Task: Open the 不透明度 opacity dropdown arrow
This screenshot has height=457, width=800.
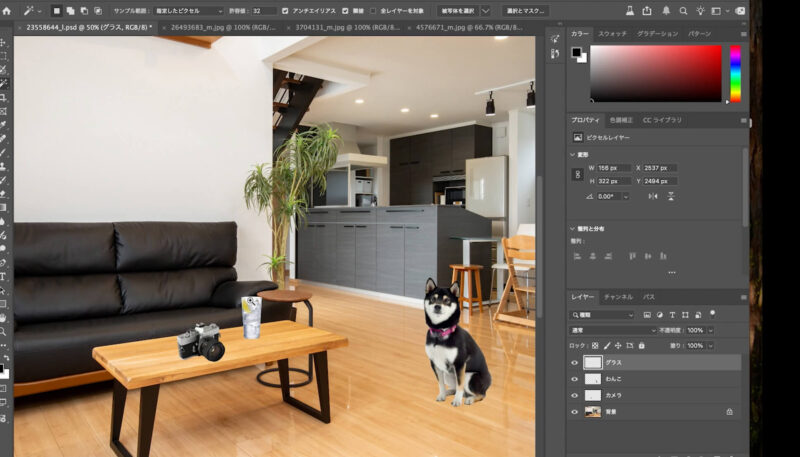Action: 711,330
